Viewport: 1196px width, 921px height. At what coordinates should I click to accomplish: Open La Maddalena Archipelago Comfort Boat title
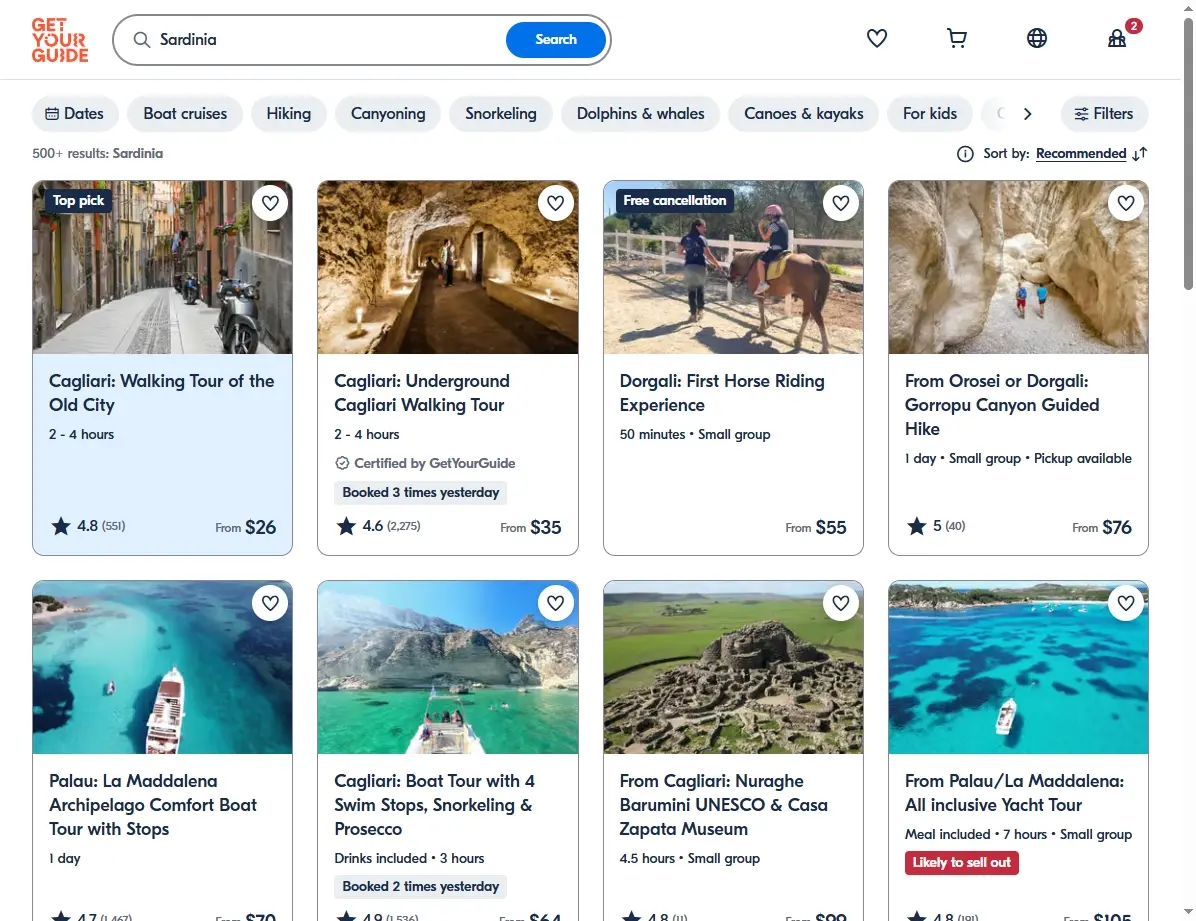click(x=153, y=805)
